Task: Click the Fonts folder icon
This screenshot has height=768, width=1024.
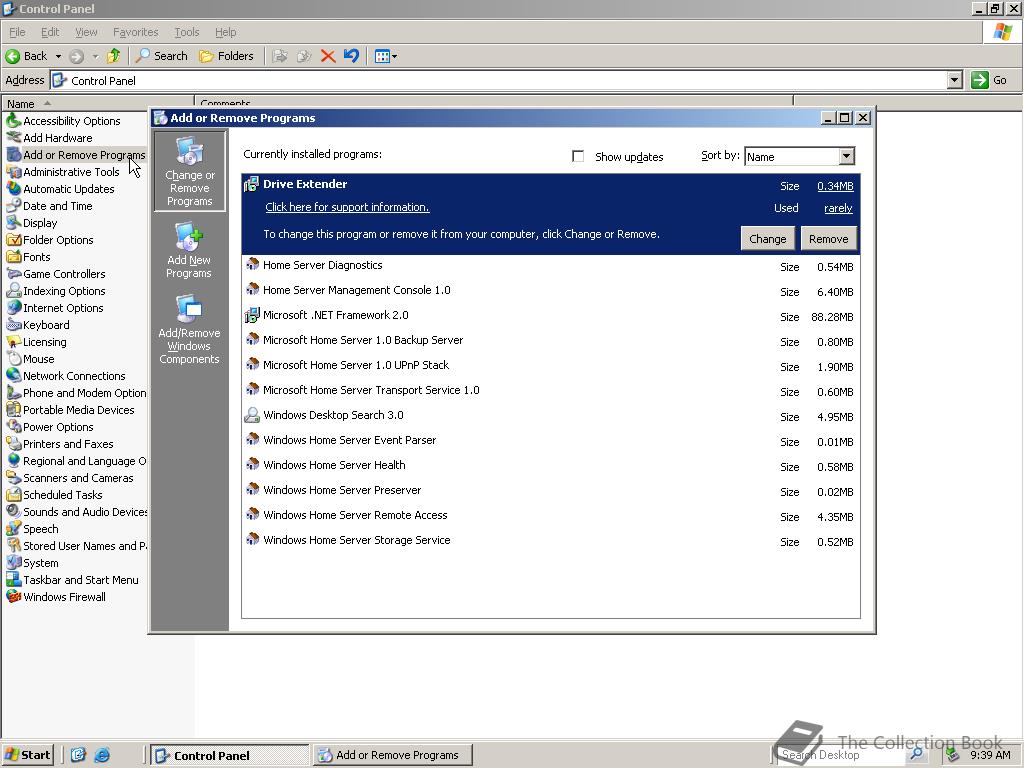Action: (13, 257)
